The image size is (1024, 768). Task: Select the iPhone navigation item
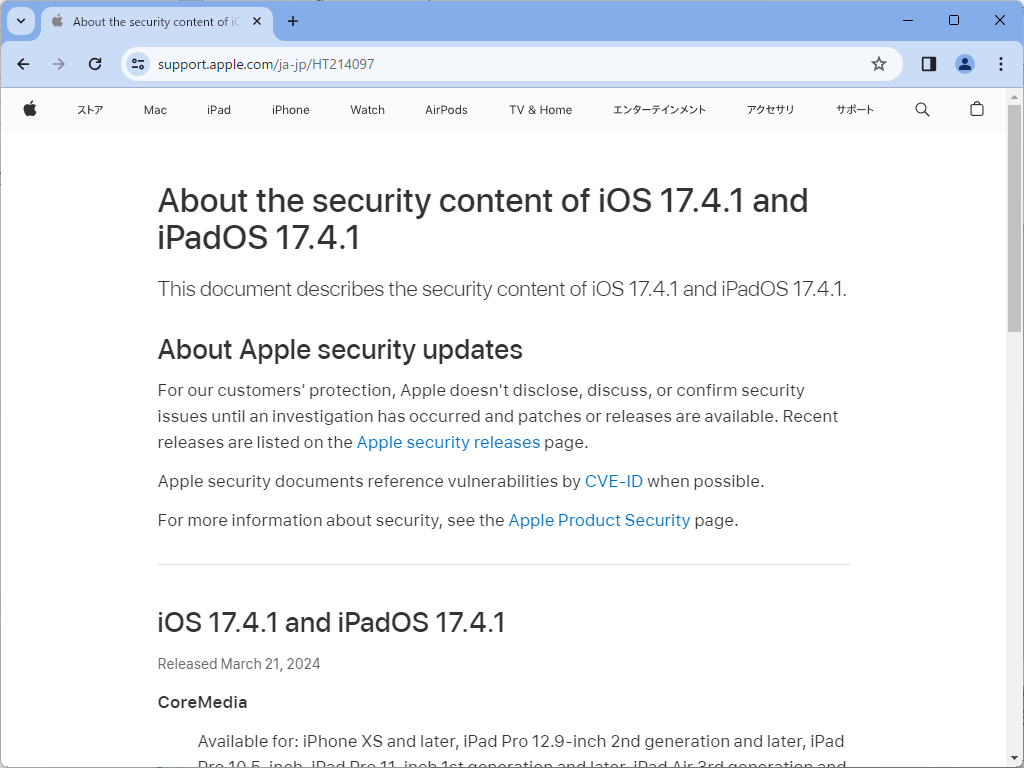[x=291, y=110]
